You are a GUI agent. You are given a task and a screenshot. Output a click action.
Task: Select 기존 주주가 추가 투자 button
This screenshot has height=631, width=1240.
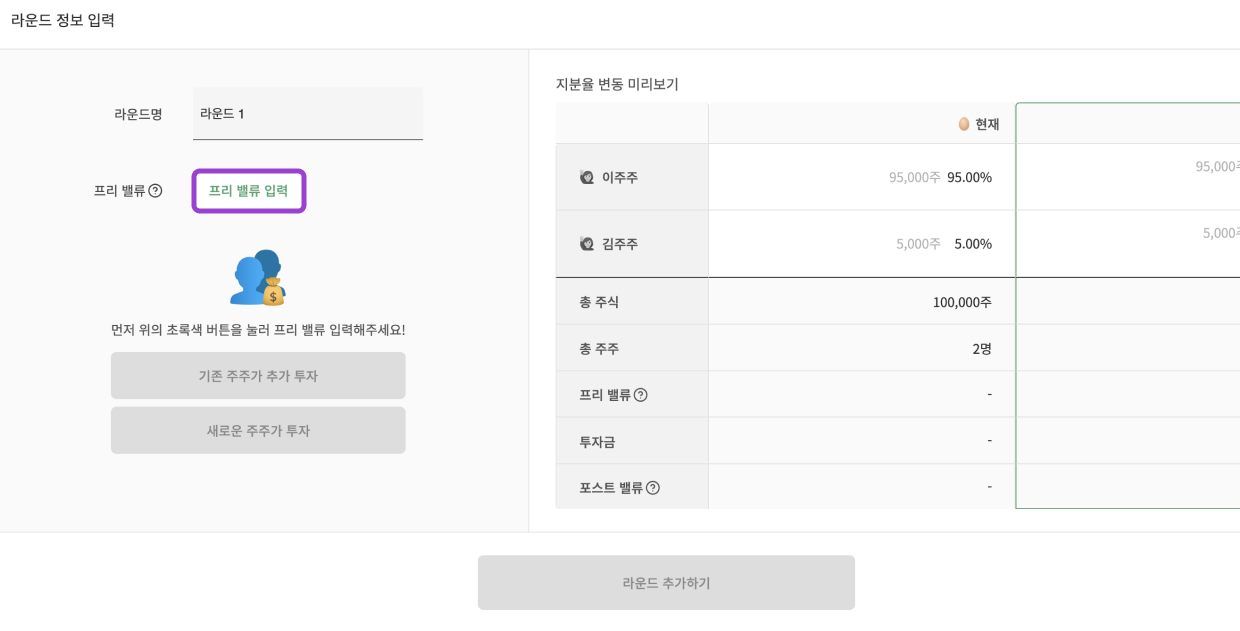(258, 376)
